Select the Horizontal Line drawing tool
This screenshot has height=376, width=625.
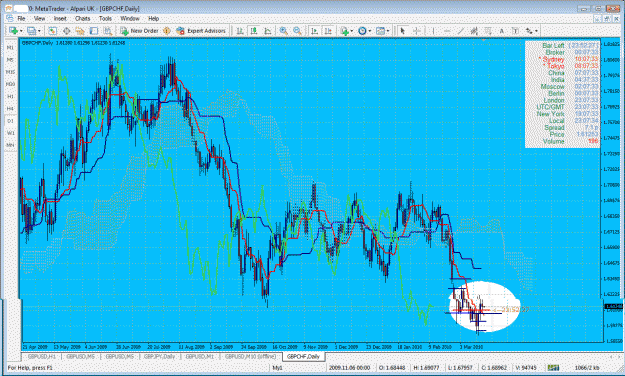coord(447,31)
